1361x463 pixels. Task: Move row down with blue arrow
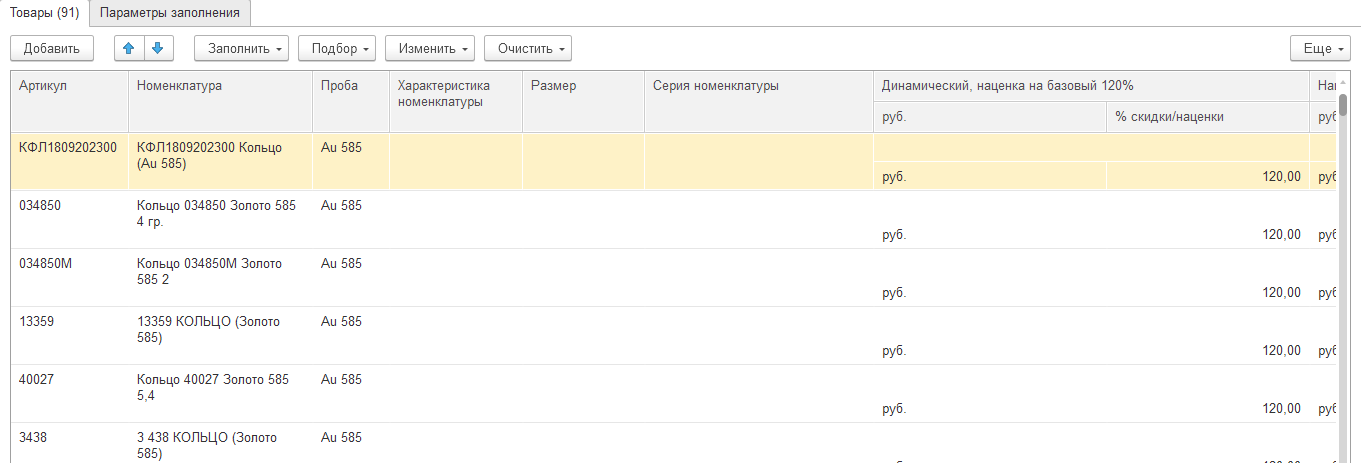point(160,48)
